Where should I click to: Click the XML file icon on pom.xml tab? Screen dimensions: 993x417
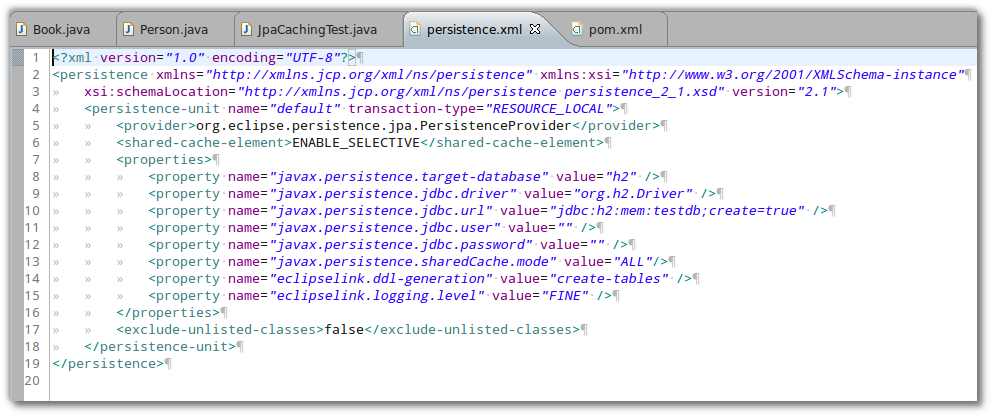pos(577,29)
